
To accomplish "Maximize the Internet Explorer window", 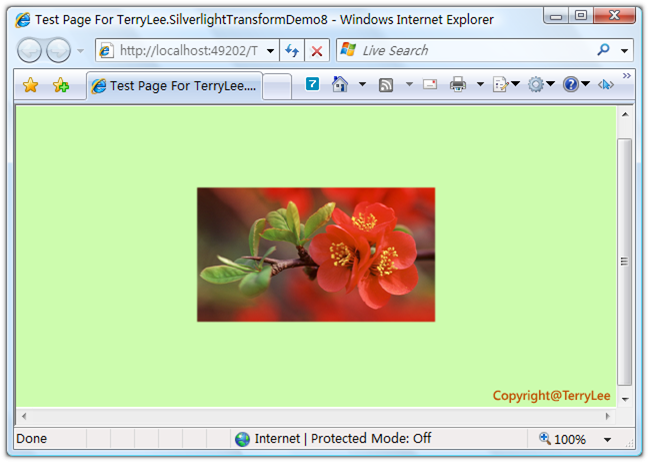I will tap(581, 16).
